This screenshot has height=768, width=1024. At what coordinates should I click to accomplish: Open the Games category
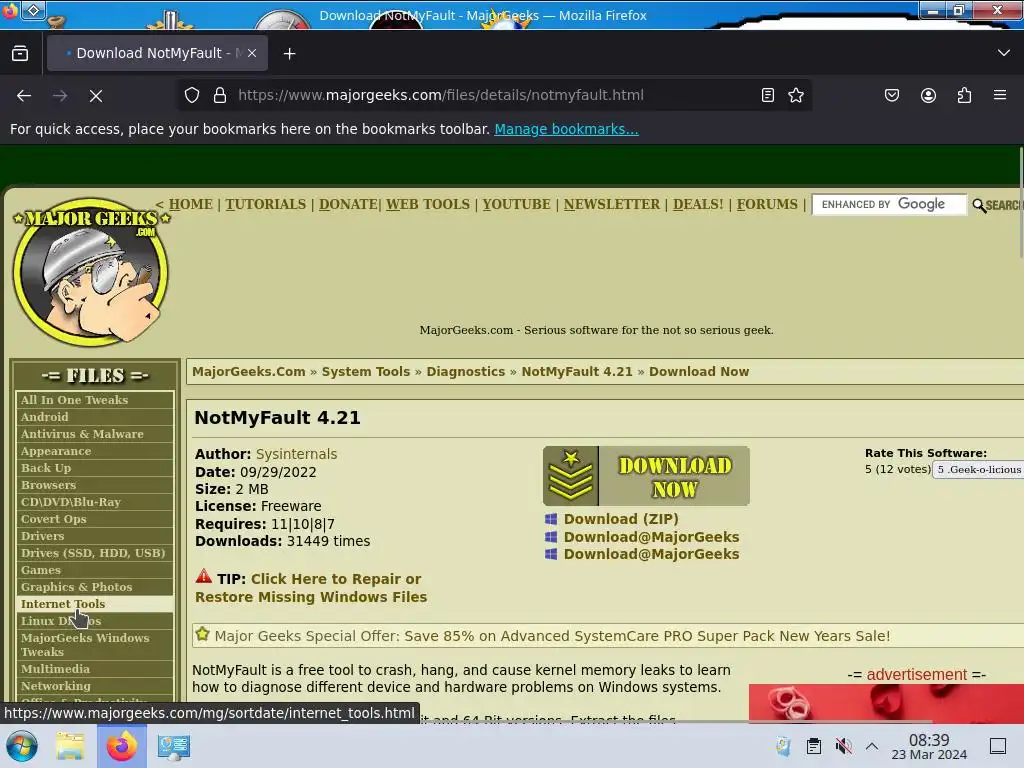click(x=95, y=569)
